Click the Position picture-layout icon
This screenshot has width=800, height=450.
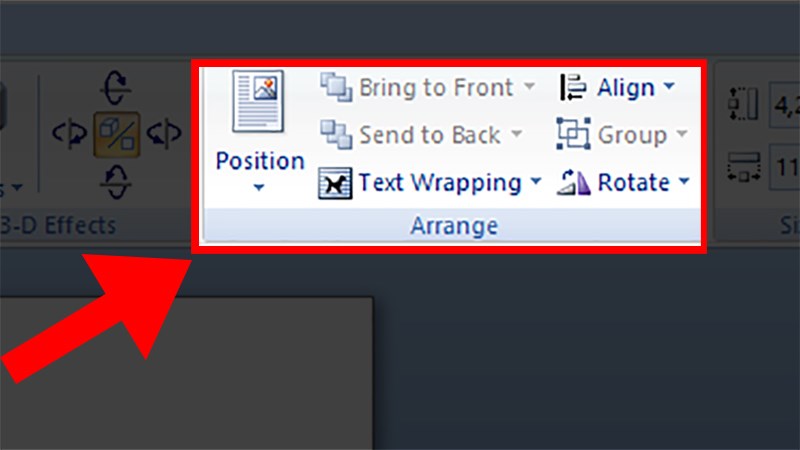tap(258, 101)
